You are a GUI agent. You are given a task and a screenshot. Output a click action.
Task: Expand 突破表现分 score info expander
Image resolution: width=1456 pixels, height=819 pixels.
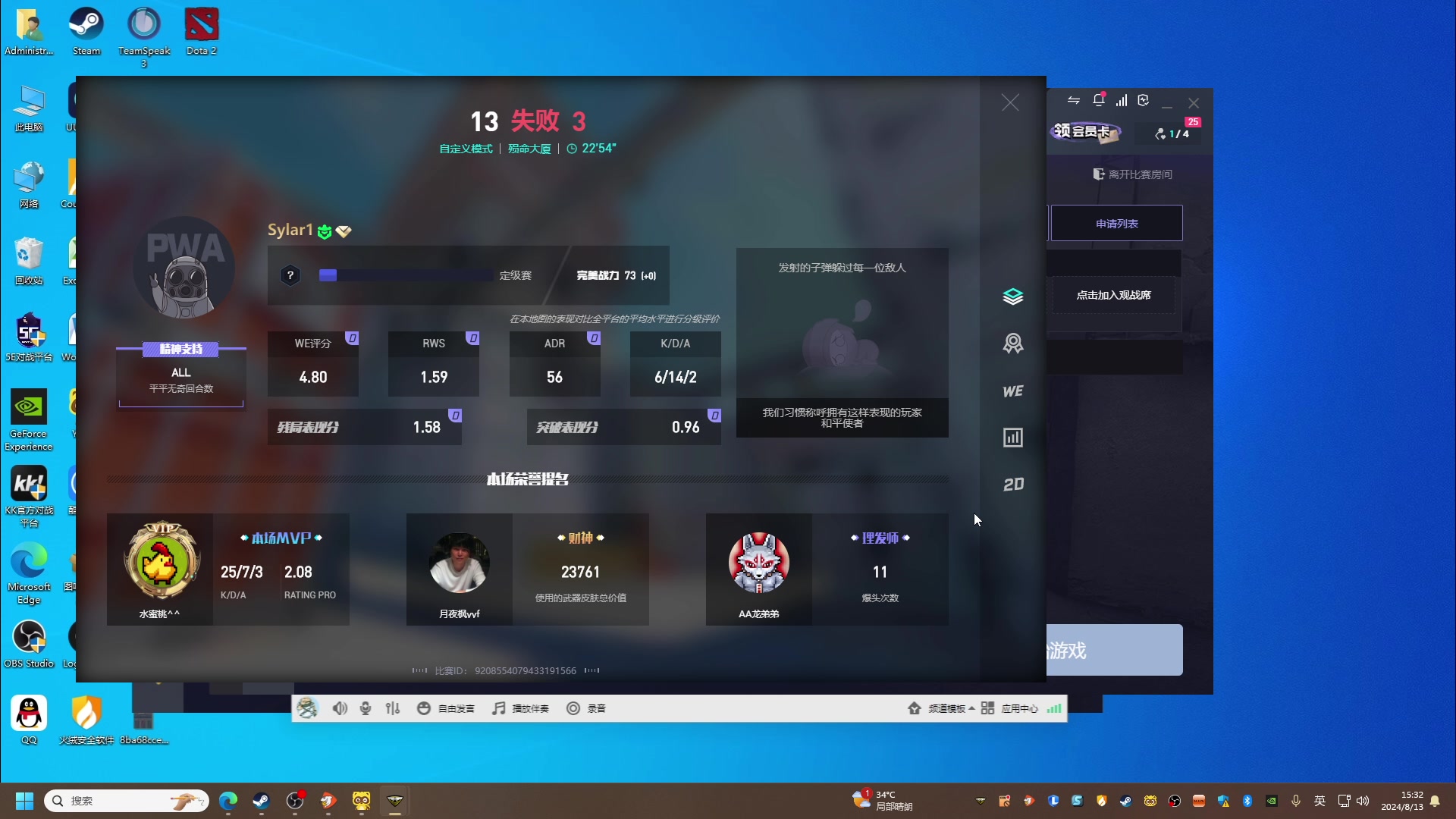(x=715, y=414)
